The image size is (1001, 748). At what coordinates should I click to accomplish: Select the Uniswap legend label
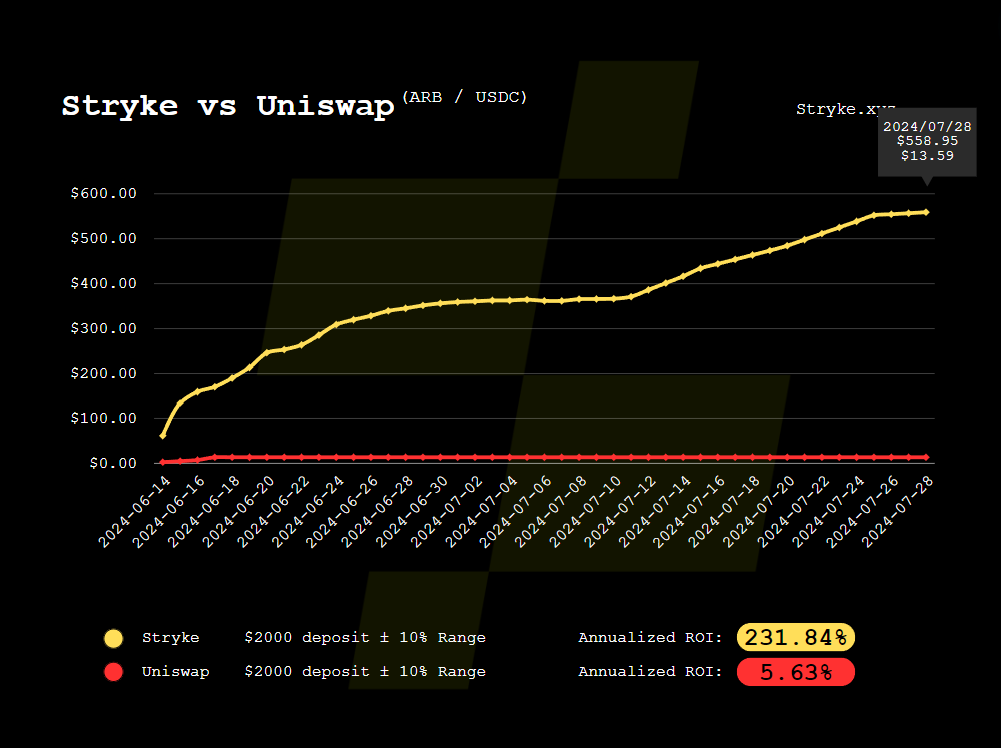tap(176, 671)
